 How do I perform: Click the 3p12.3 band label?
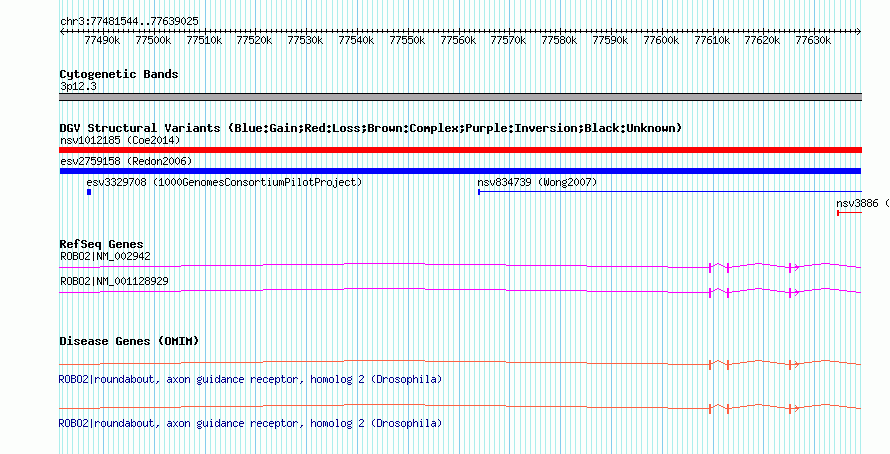pos(78,87)
